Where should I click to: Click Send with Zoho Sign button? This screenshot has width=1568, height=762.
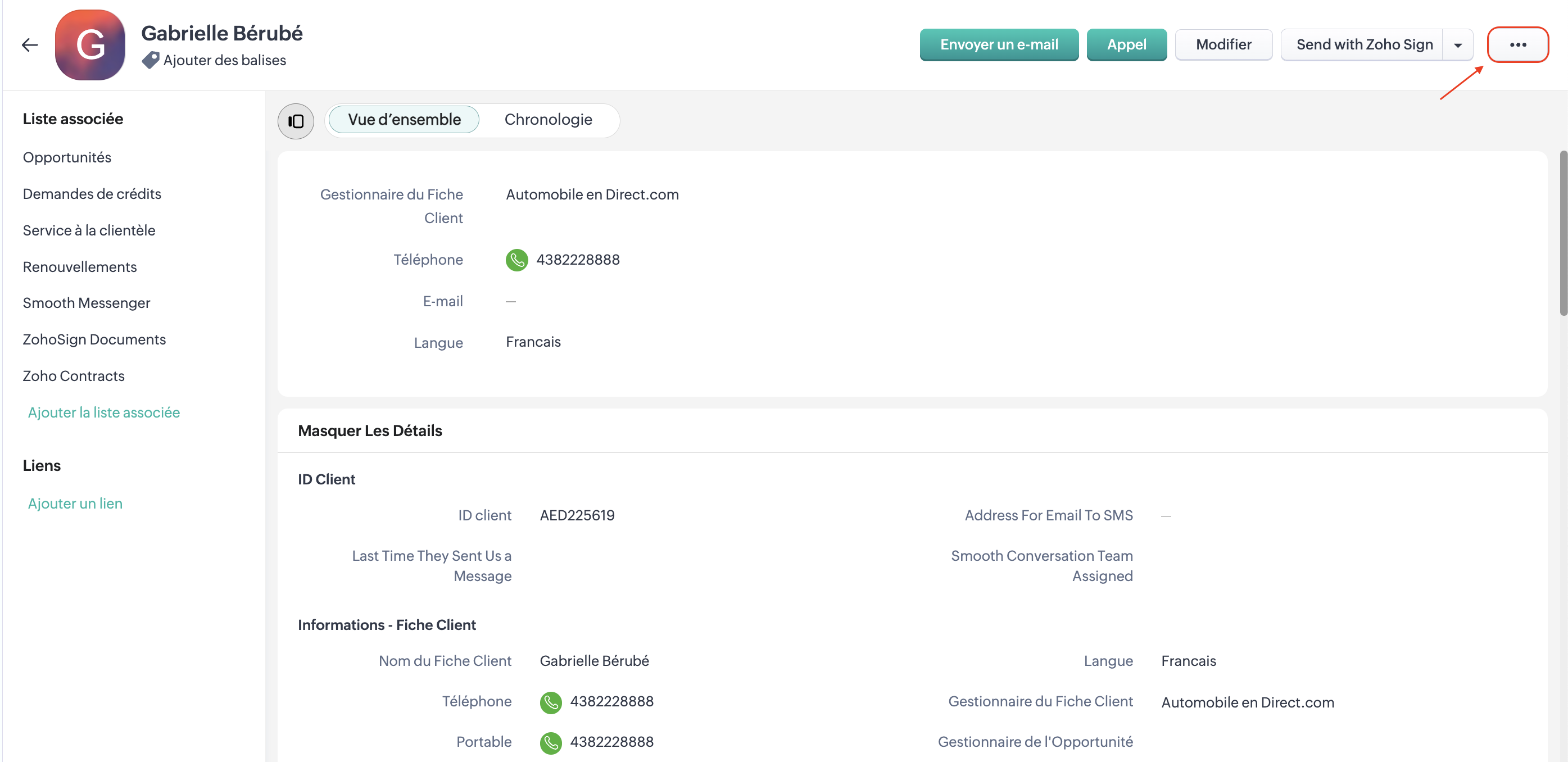[x=1363, y=45]
